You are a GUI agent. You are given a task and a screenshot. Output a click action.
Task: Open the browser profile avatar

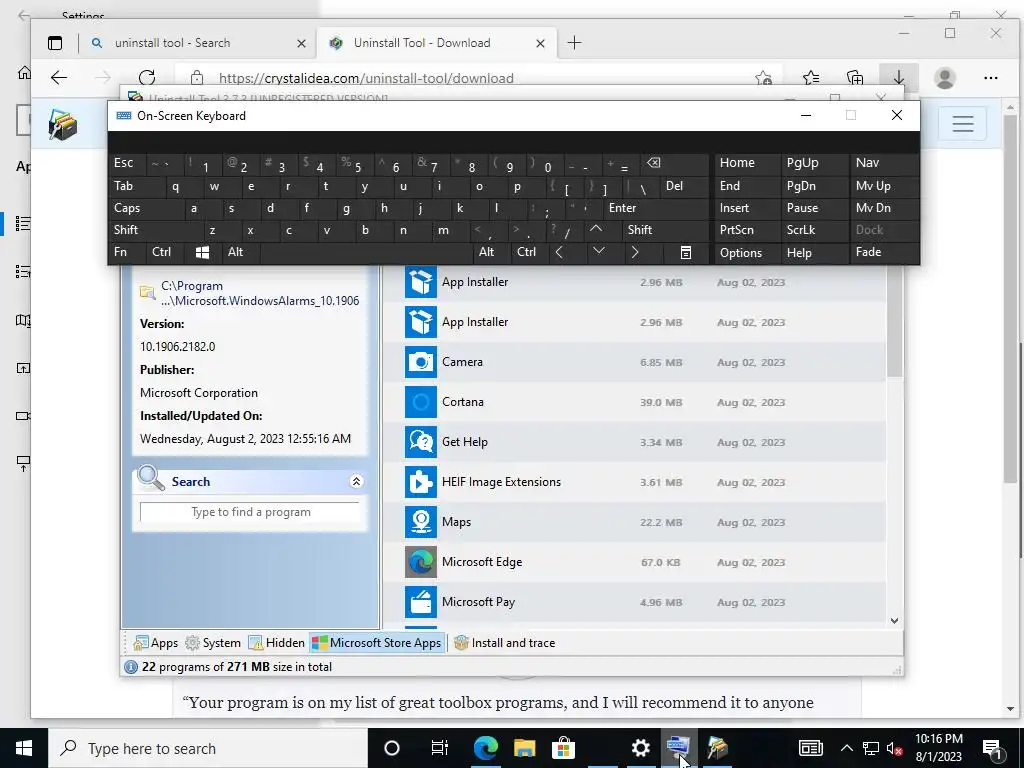pyautogui.click(x=944, y=78)
